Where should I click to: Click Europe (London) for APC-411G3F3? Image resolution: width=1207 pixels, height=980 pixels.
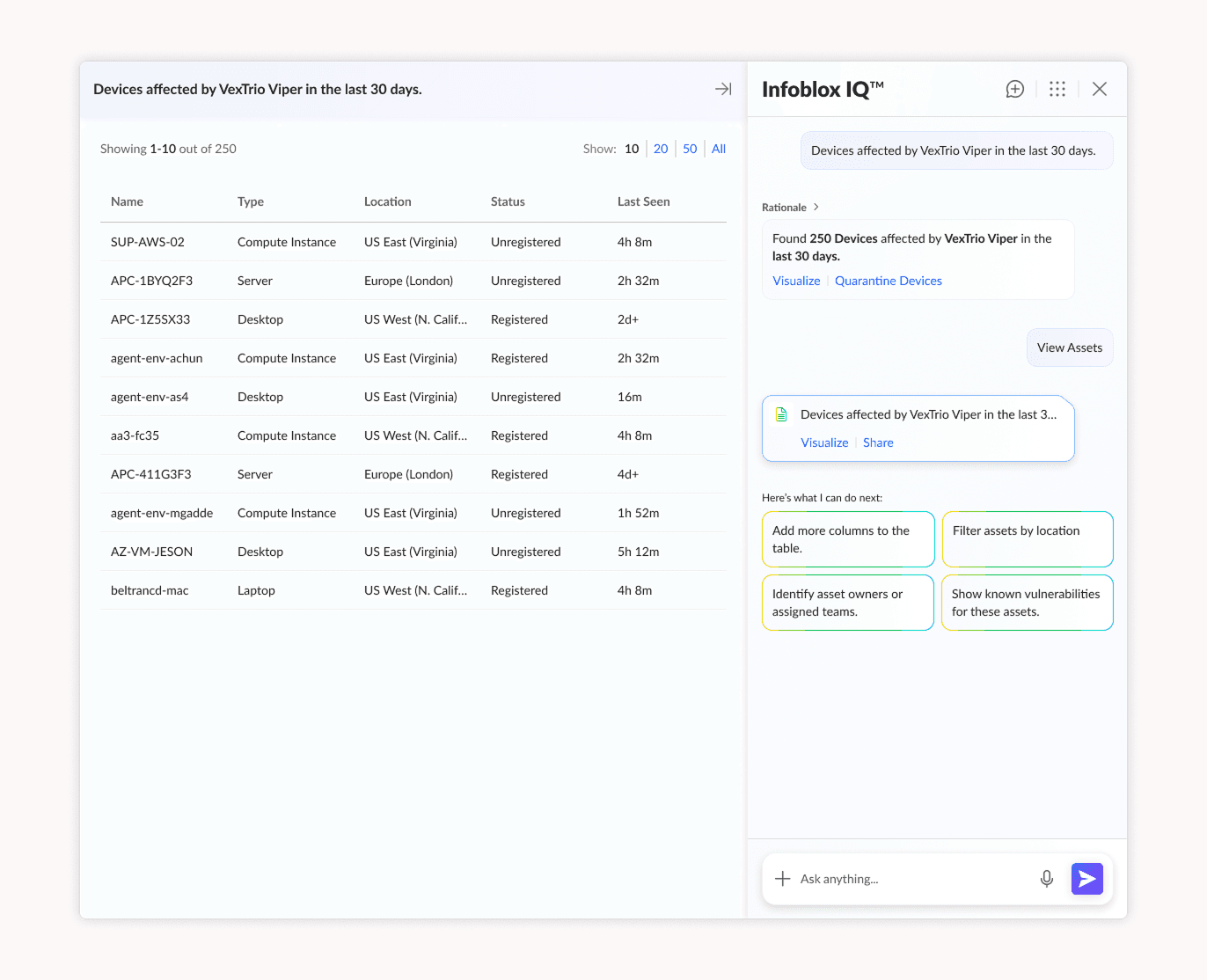pos(408,474)
